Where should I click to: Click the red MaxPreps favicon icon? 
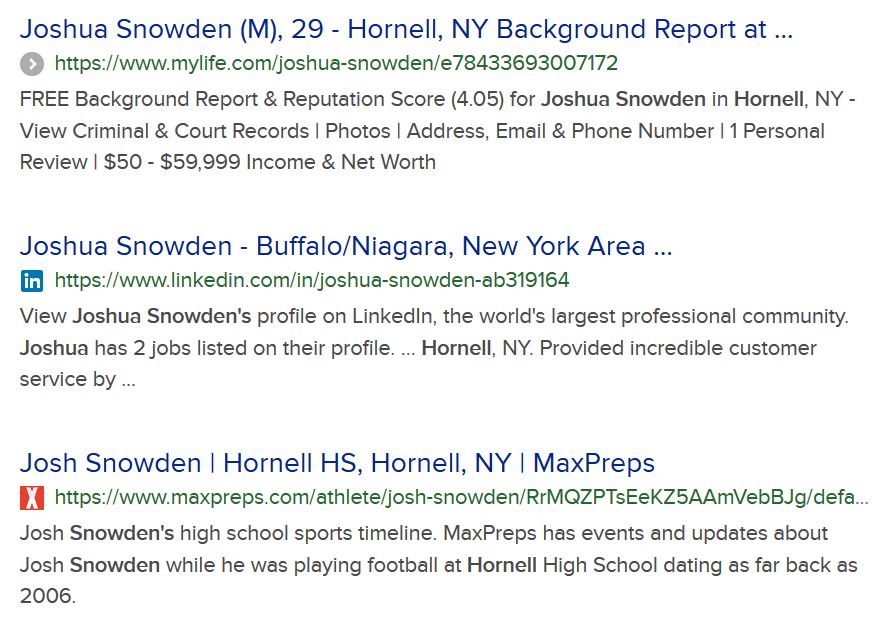(32, 497)
